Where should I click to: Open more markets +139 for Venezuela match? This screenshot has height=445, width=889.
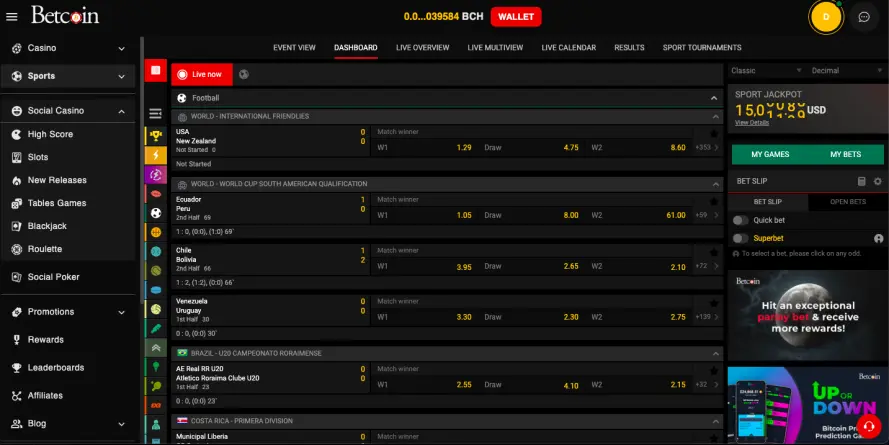pyautogui.click(x=706, y=317)
